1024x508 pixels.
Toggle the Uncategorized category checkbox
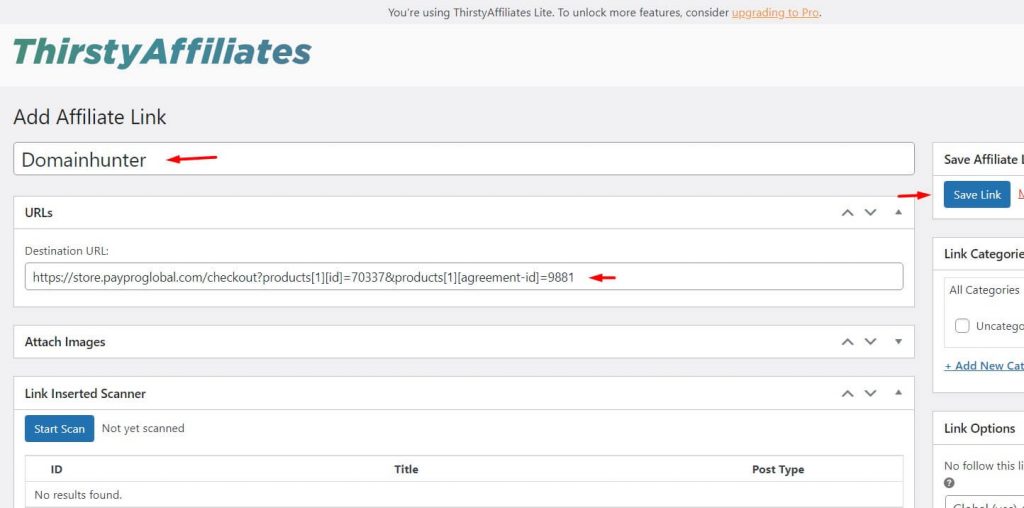(x=962, y=326)
